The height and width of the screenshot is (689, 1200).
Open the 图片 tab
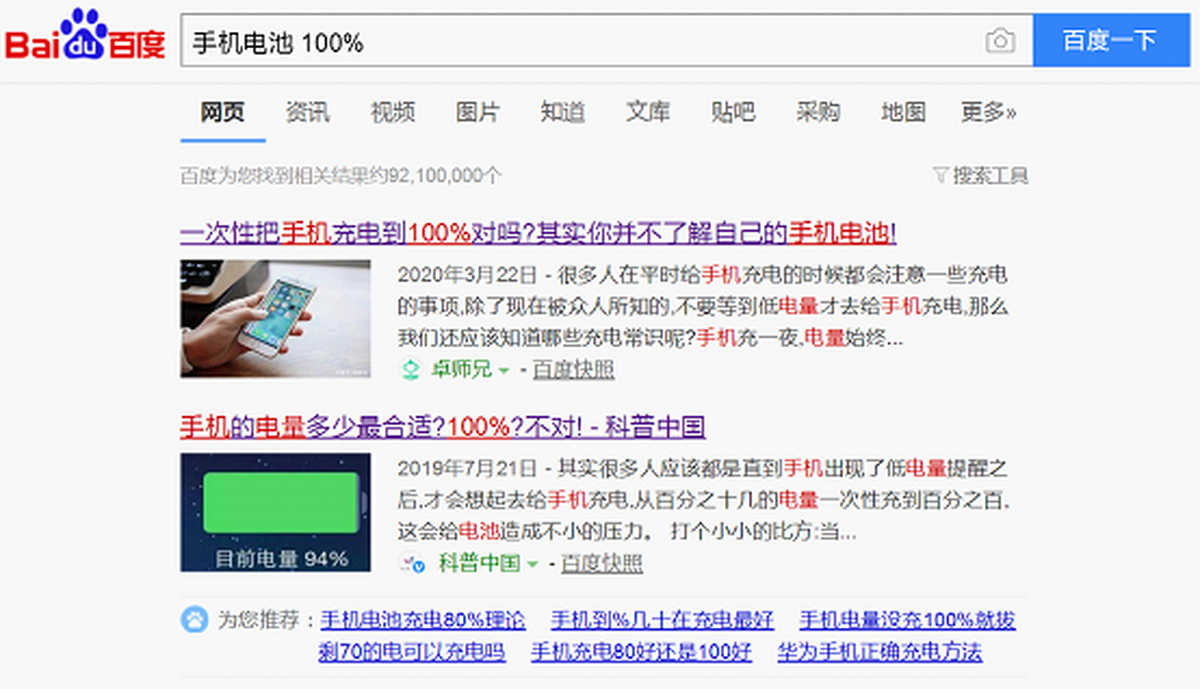point(477,113)
